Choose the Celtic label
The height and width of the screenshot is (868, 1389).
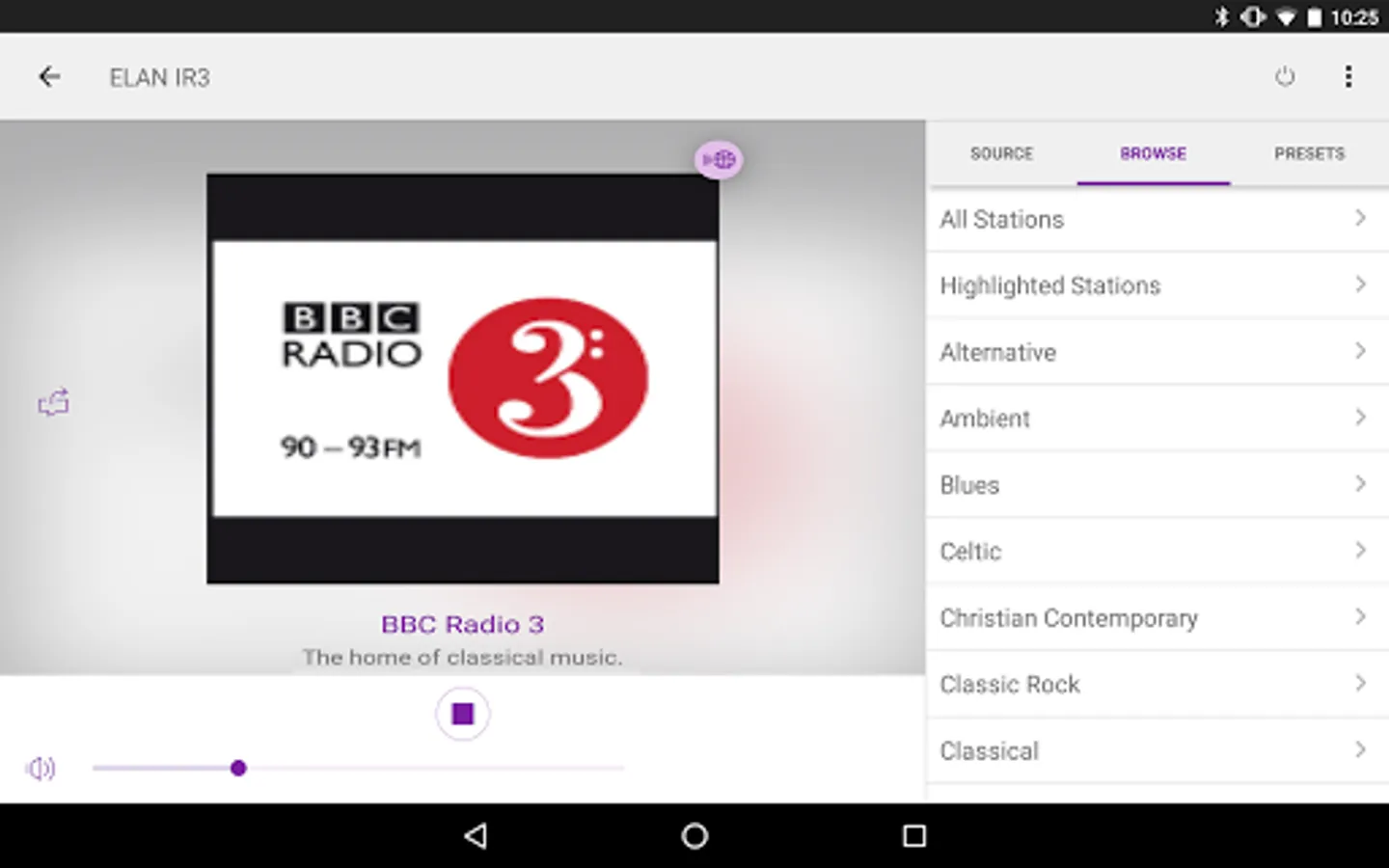[970, 552]
